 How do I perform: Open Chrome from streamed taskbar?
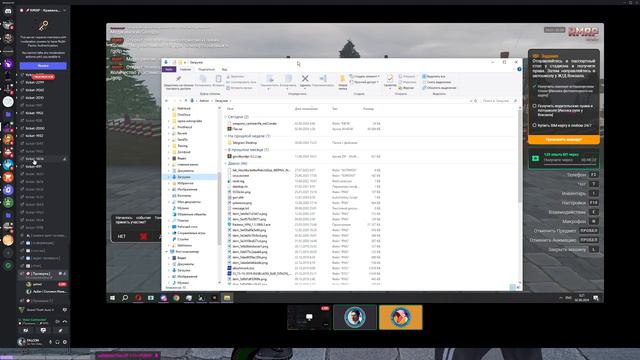click(176, 298)
